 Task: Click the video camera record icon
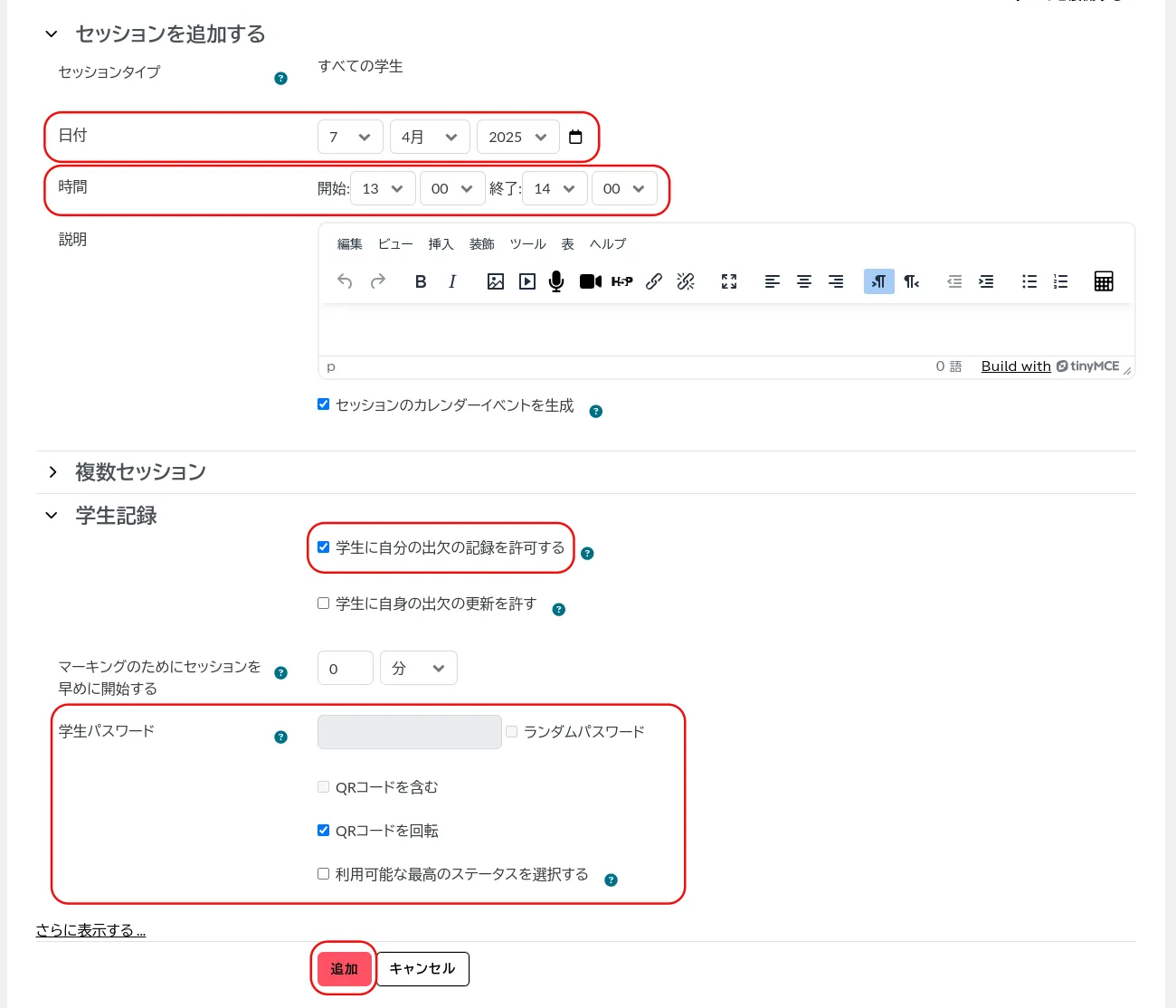590,281
